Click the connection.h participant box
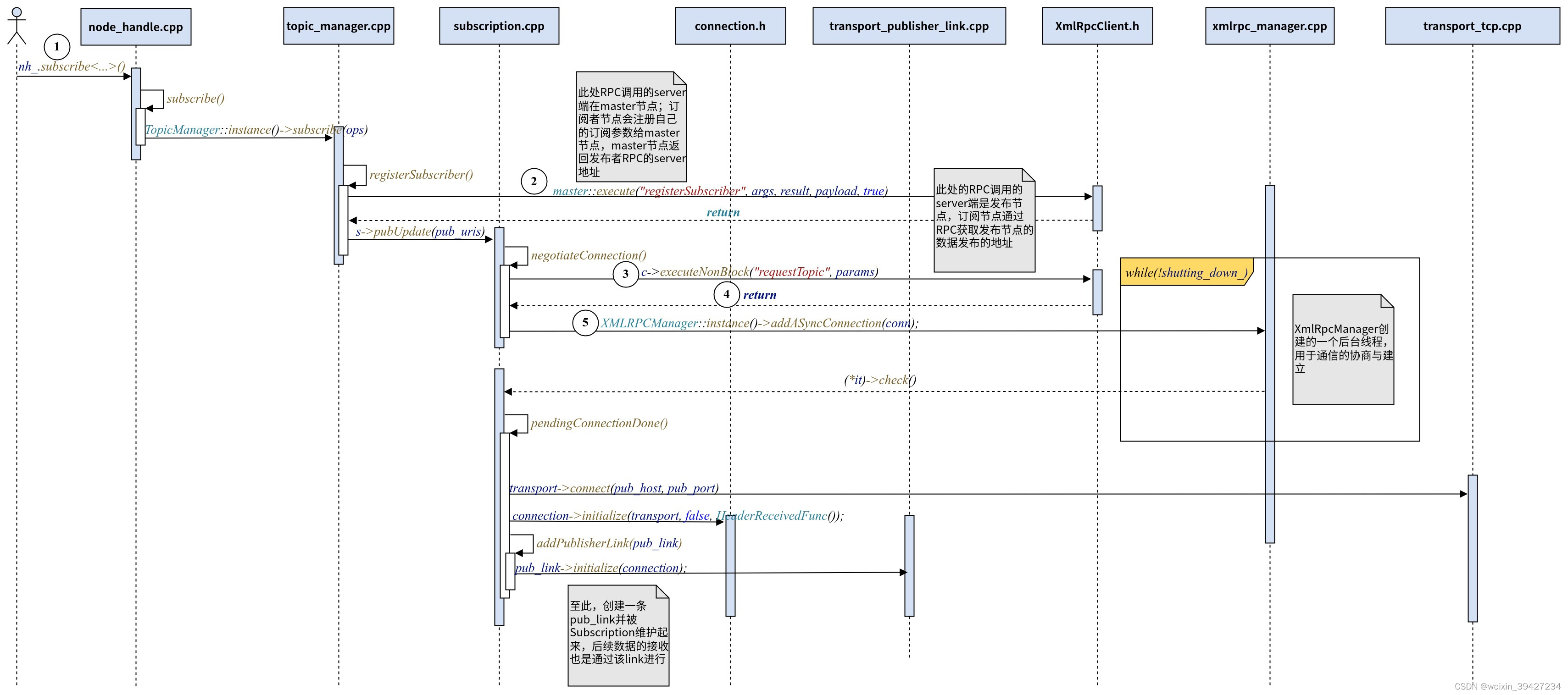 click(x=730, y=26)
